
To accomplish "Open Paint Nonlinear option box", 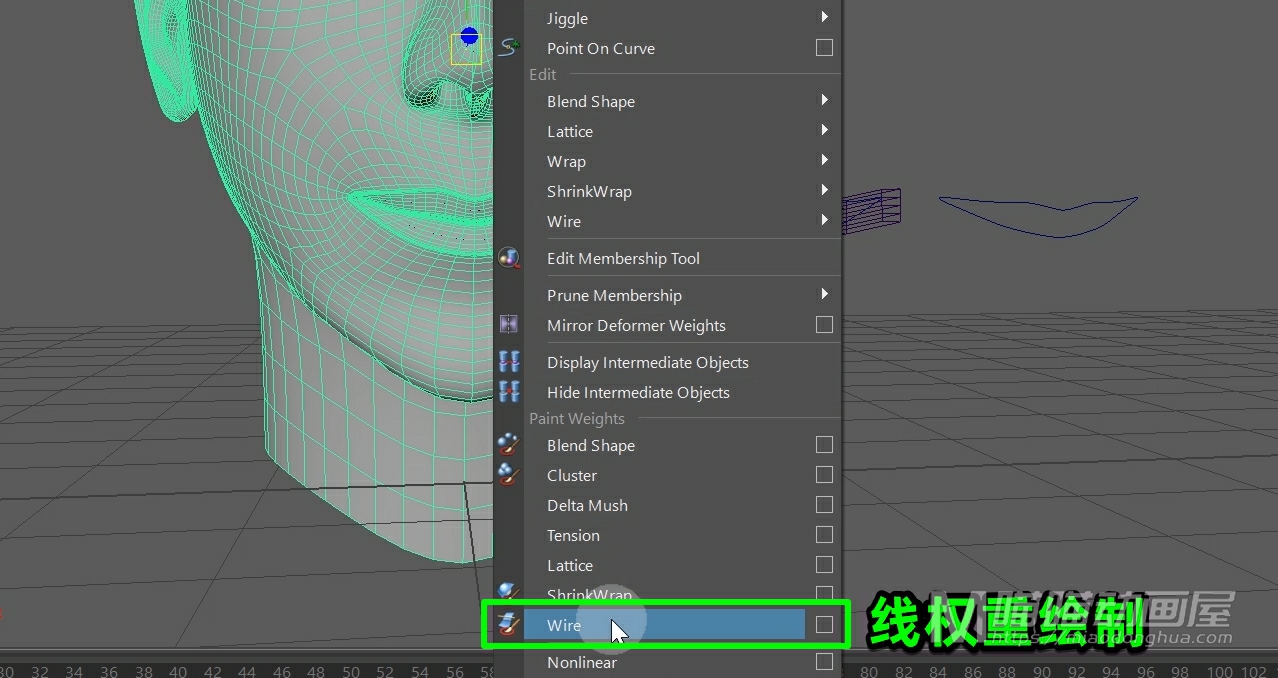I will pos(824,661).
